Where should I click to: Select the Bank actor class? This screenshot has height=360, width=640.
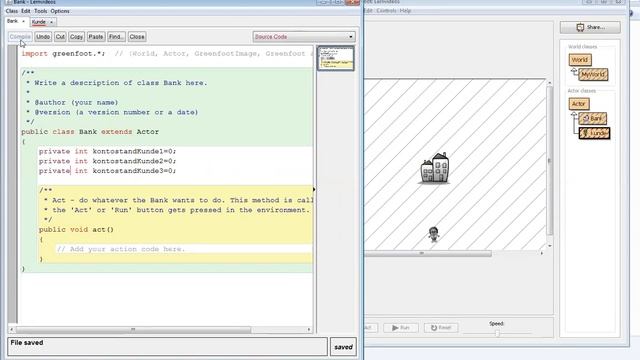click(x=593, y=119)
